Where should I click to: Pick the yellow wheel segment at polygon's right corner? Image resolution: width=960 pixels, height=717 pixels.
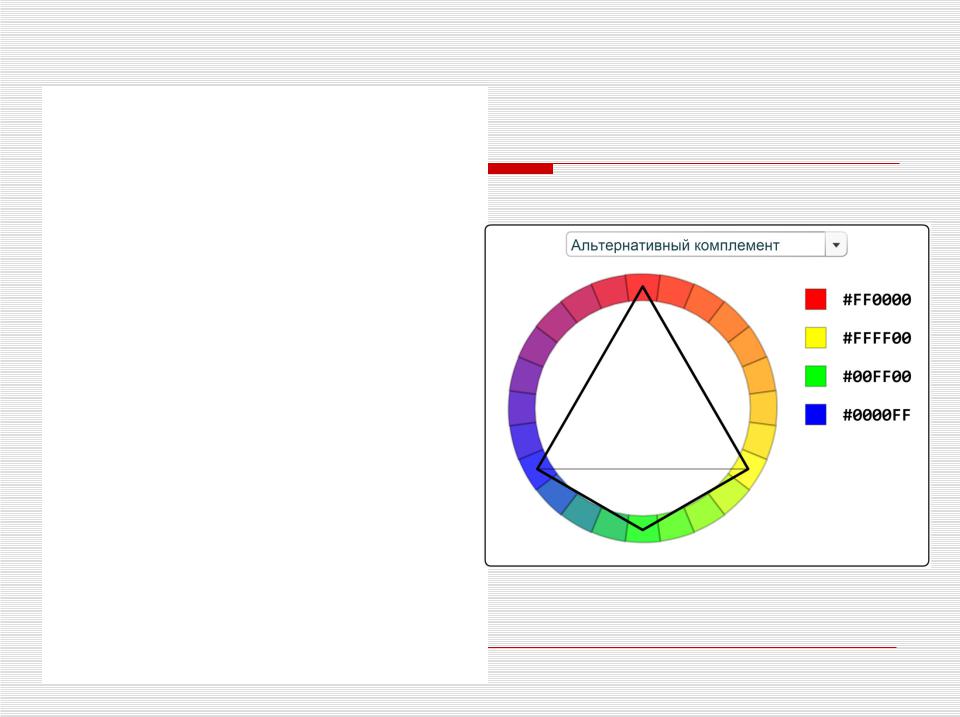click(749, 468)
